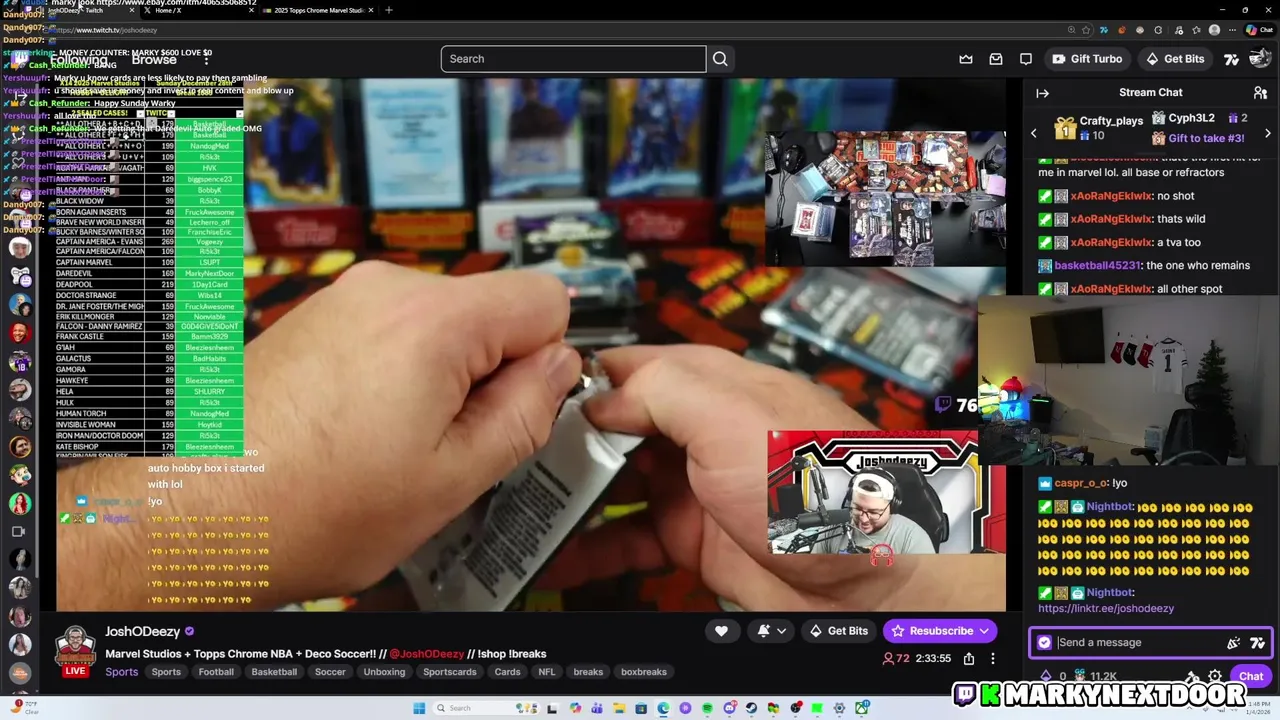1280x720 pixels.
Task: Open chat settings gear icon
Action: [x=1215, y=677]
